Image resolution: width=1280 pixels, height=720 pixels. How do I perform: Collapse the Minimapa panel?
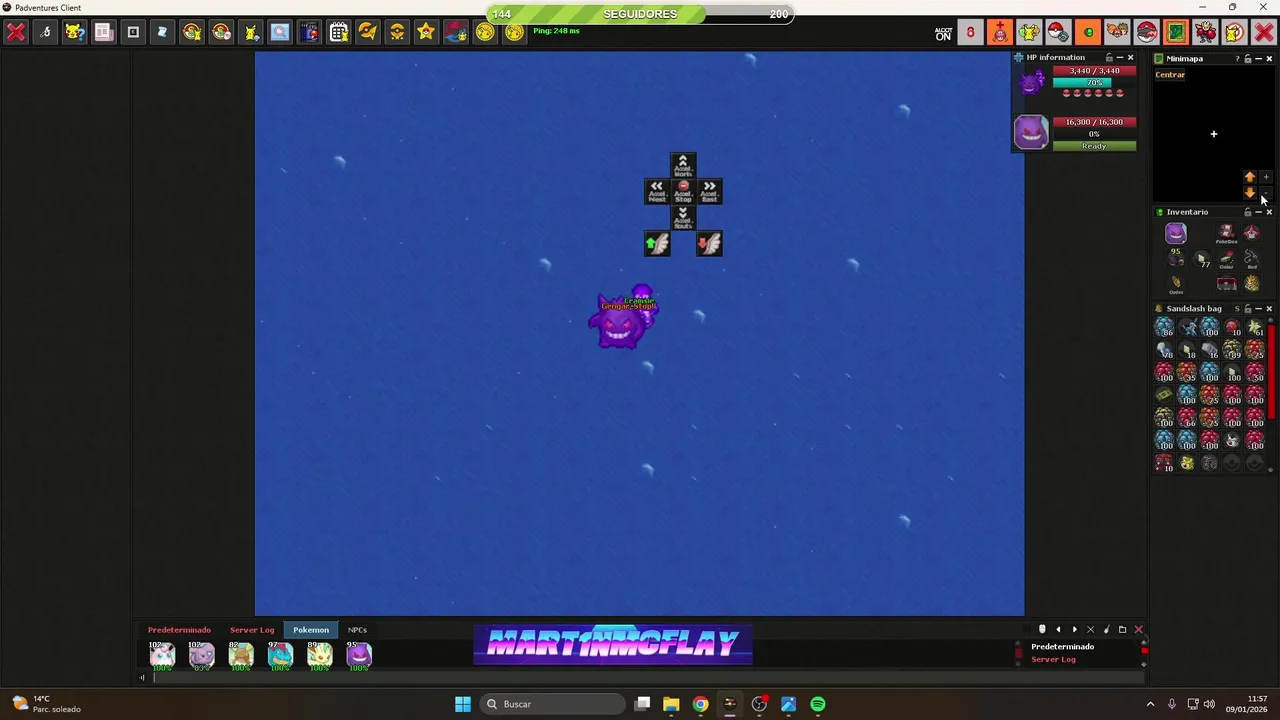[x=1258, y=58]
